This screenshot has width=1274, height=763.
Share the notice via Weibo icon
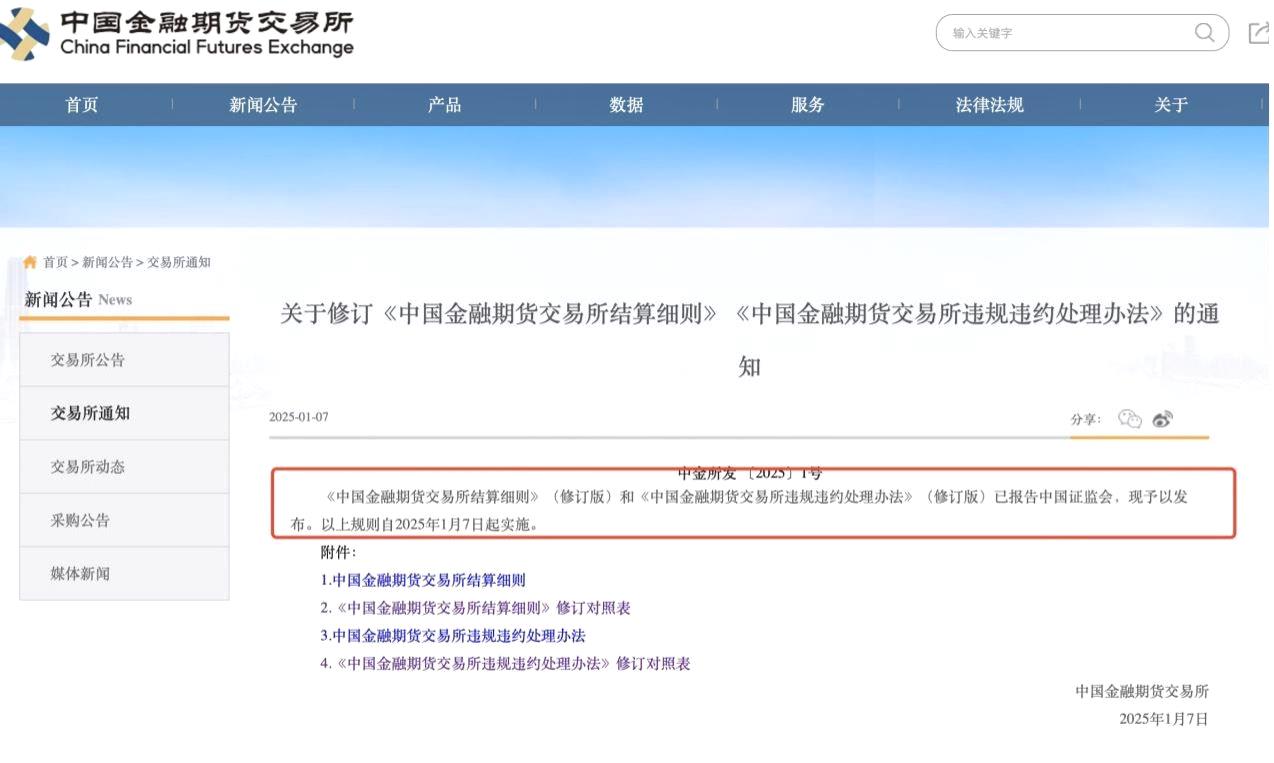click(1162, 419)
